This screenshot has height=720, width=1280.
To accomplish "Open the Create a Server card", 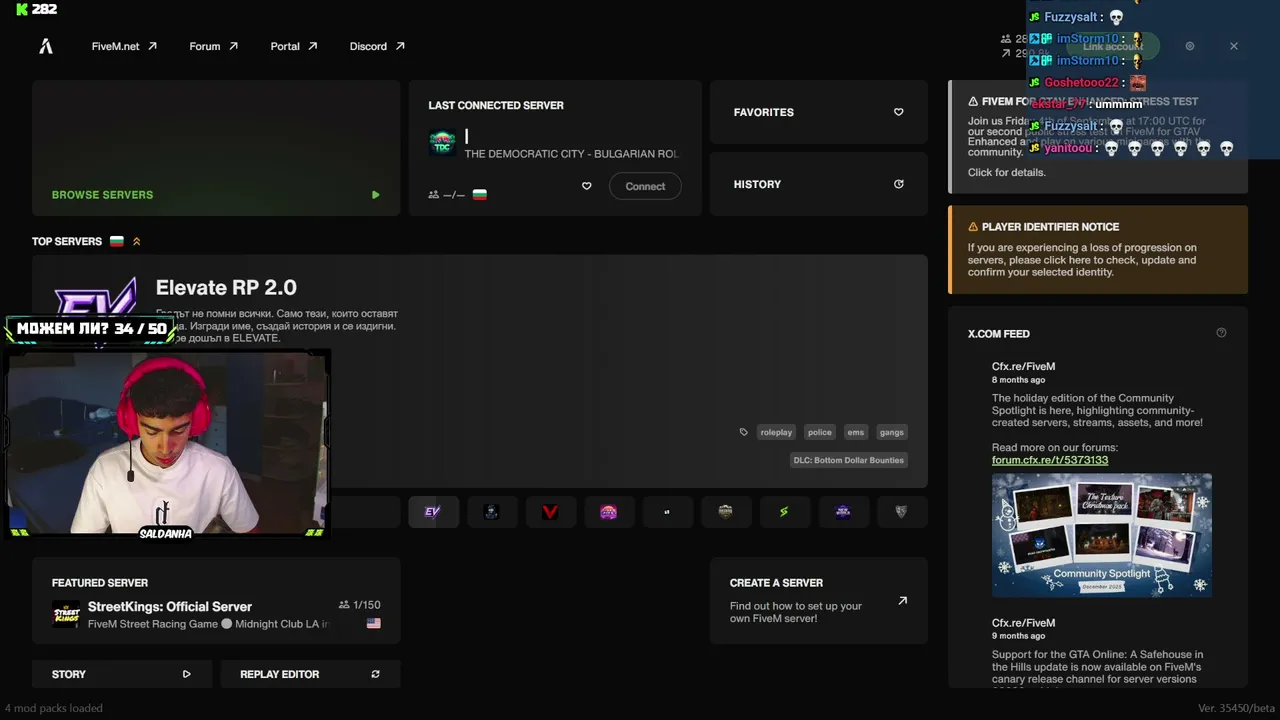I will coord(819,600).
